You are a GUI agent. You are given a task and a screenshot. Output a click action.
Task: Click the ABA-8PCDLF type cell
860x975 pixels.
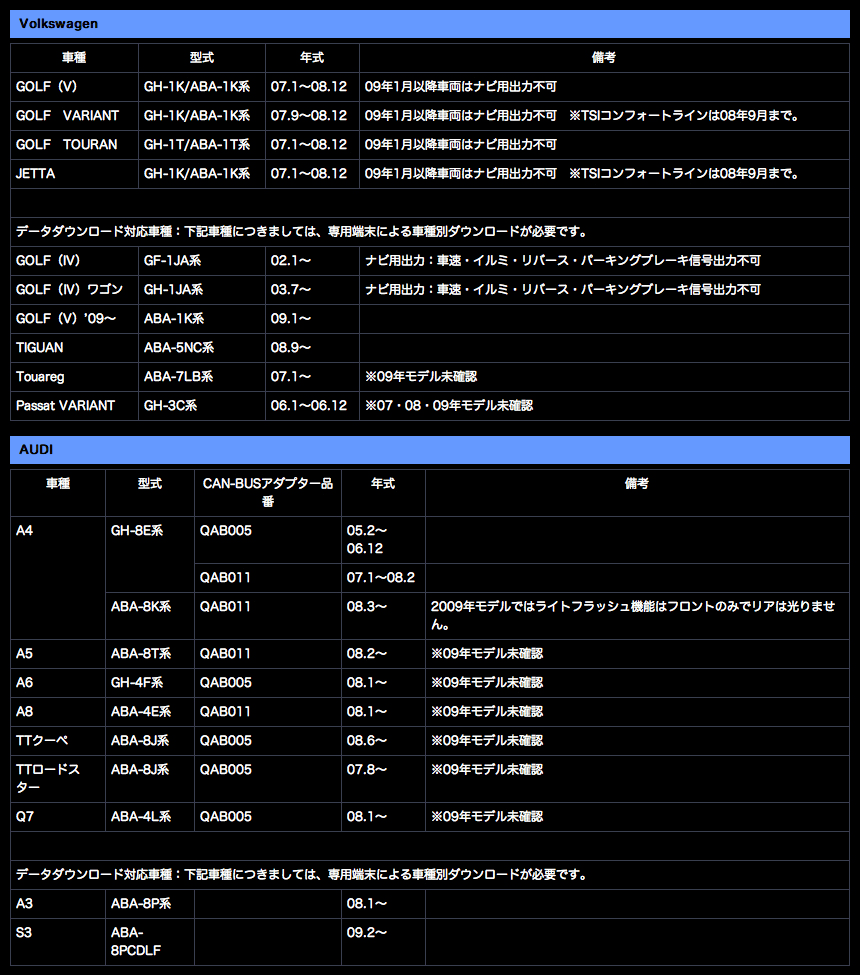point(150,942)
